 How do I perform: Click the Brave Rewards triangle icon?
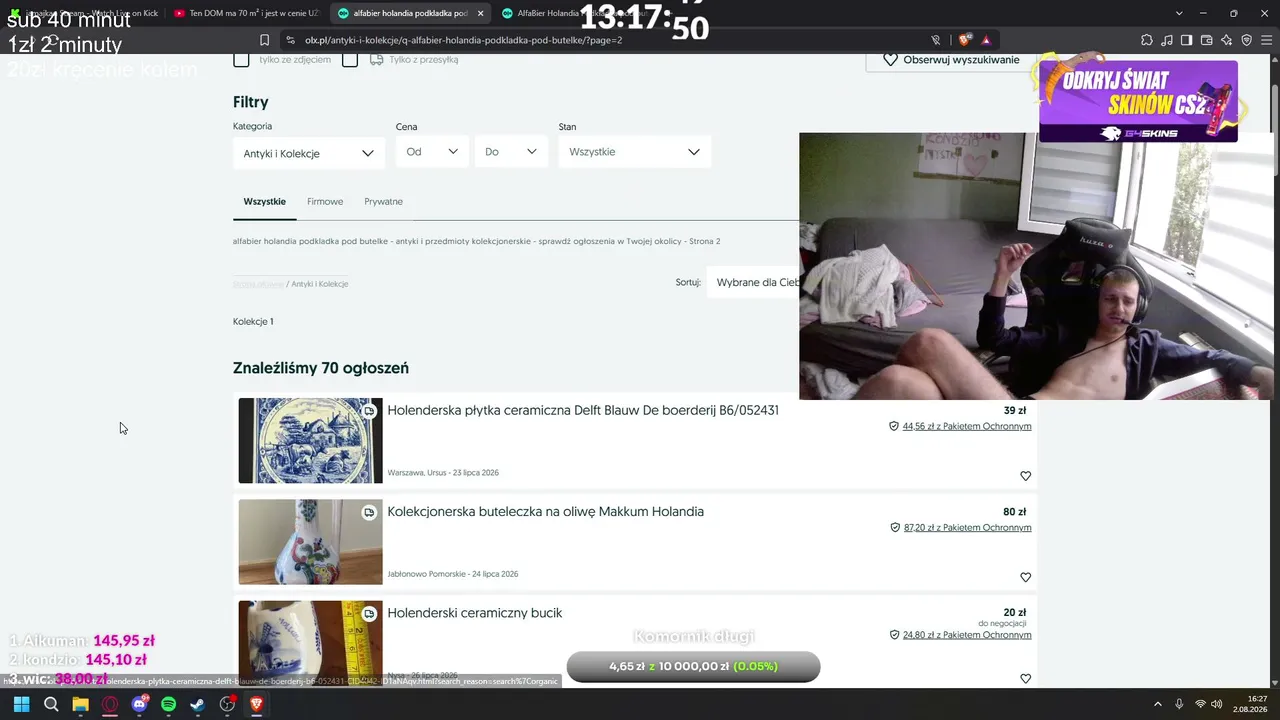tap(986, 40)
